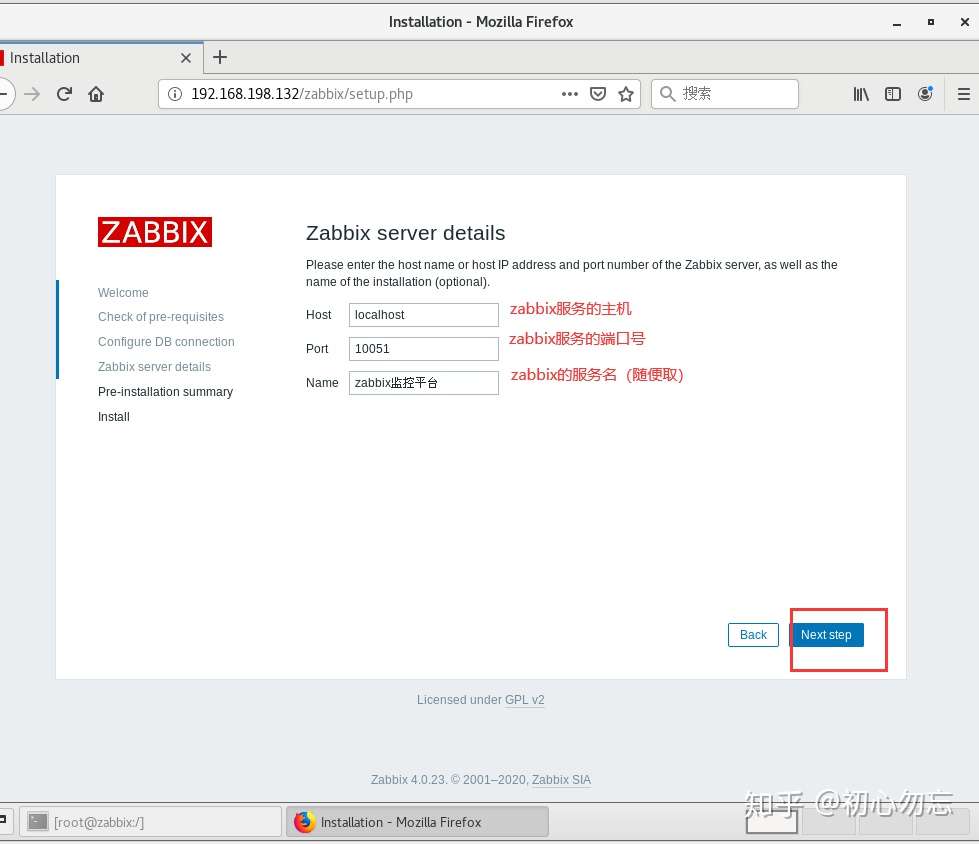The width and height of the screenshot is (979, 844).
Task: Open the Firefox account icon
Action: (925, 94)
